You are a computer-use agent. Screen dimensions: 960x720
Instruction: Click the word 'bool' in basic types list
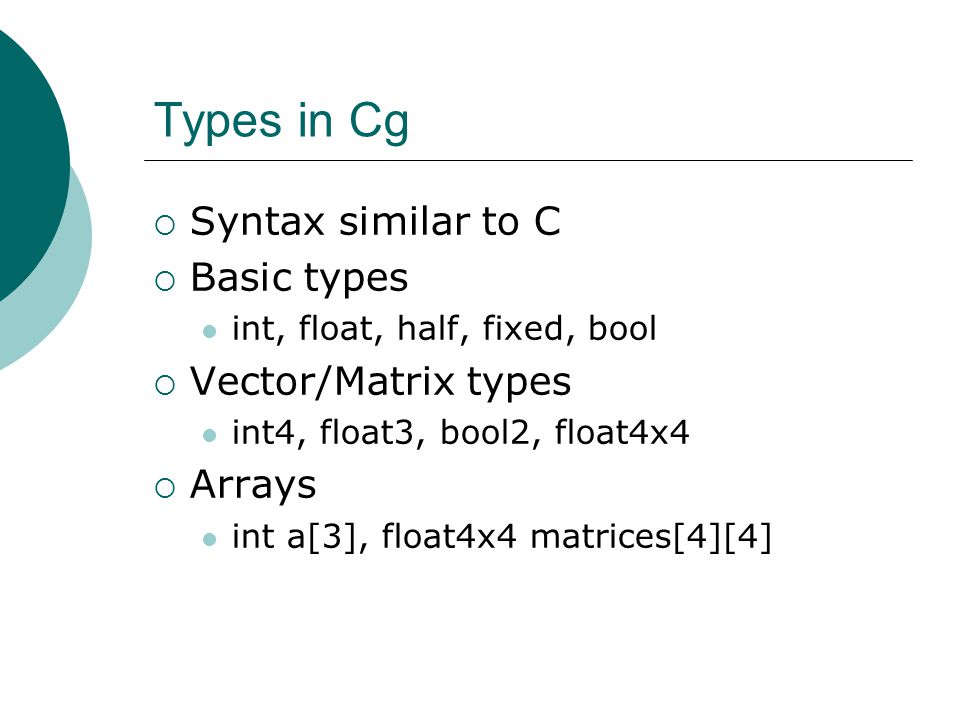point(622,329)
